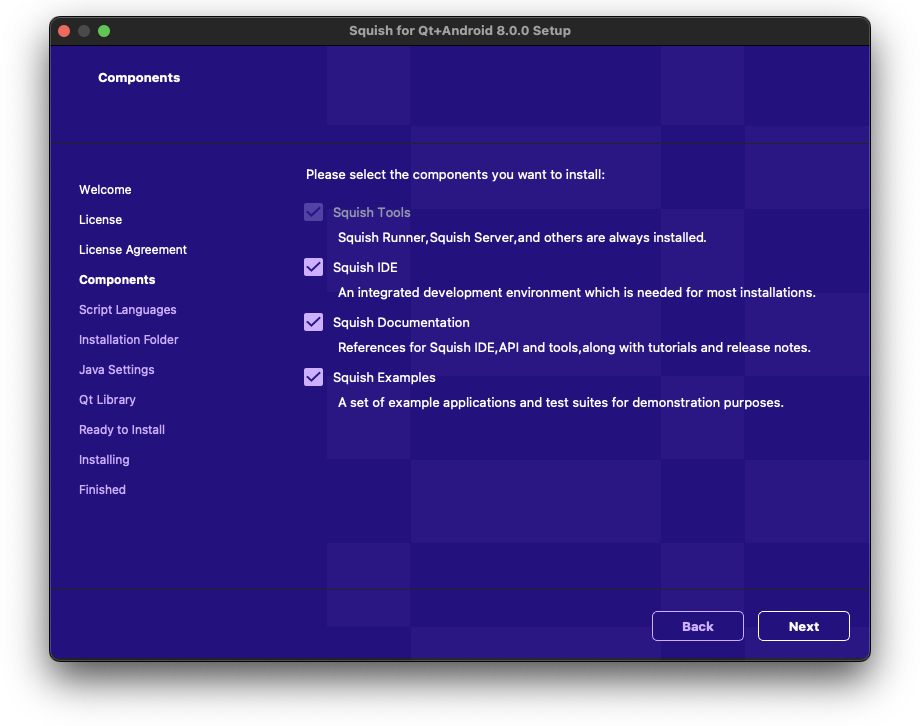
Task: Open the License step in sidebar
Action: click(x=100, y=220)
